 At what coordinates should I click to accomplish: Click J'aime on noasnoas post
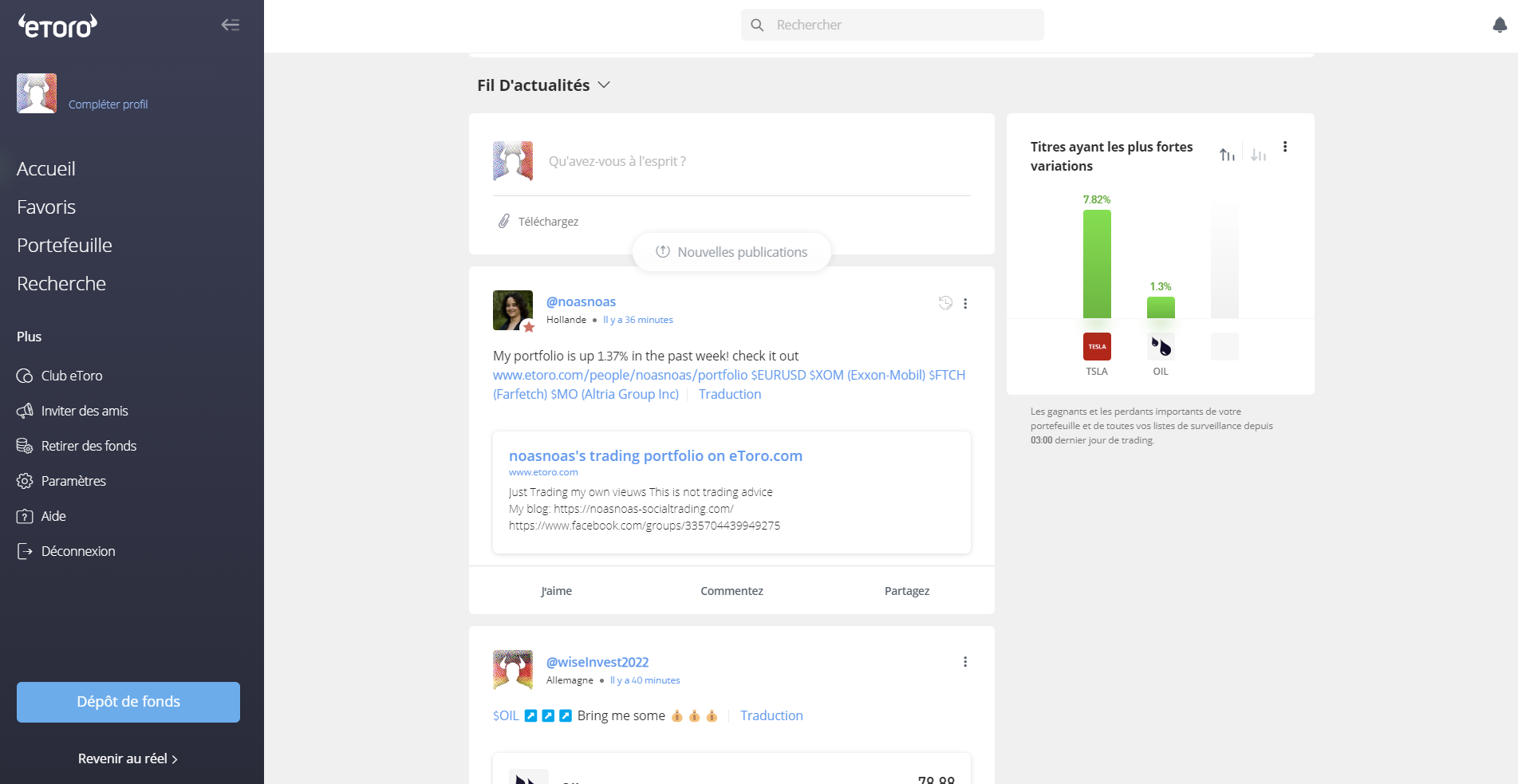coord(556,591)
